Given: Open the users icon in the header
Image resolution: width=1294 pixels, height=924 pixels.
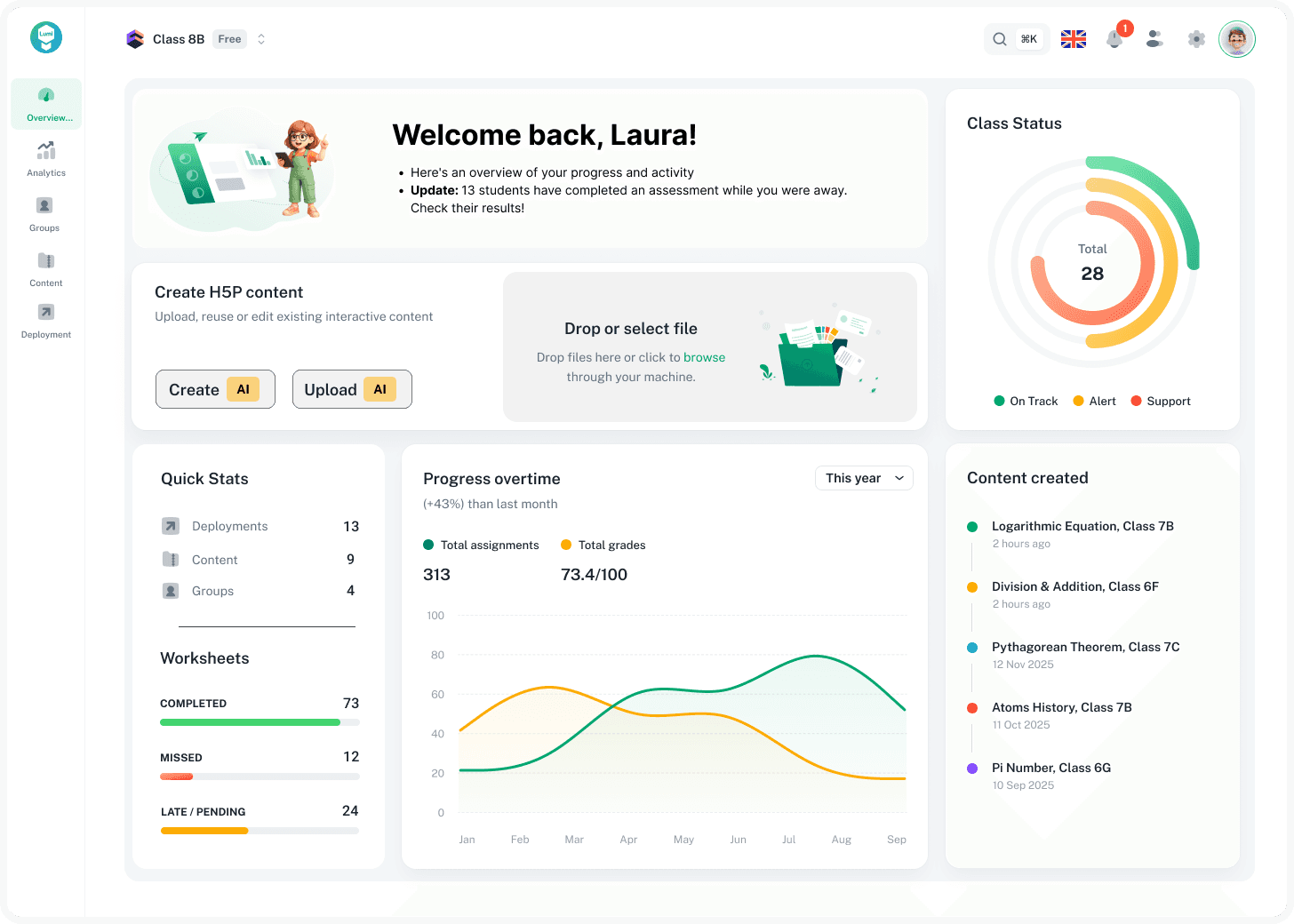Looking at the screenshot, I should pyautogui.click(x=1154, y=39).
